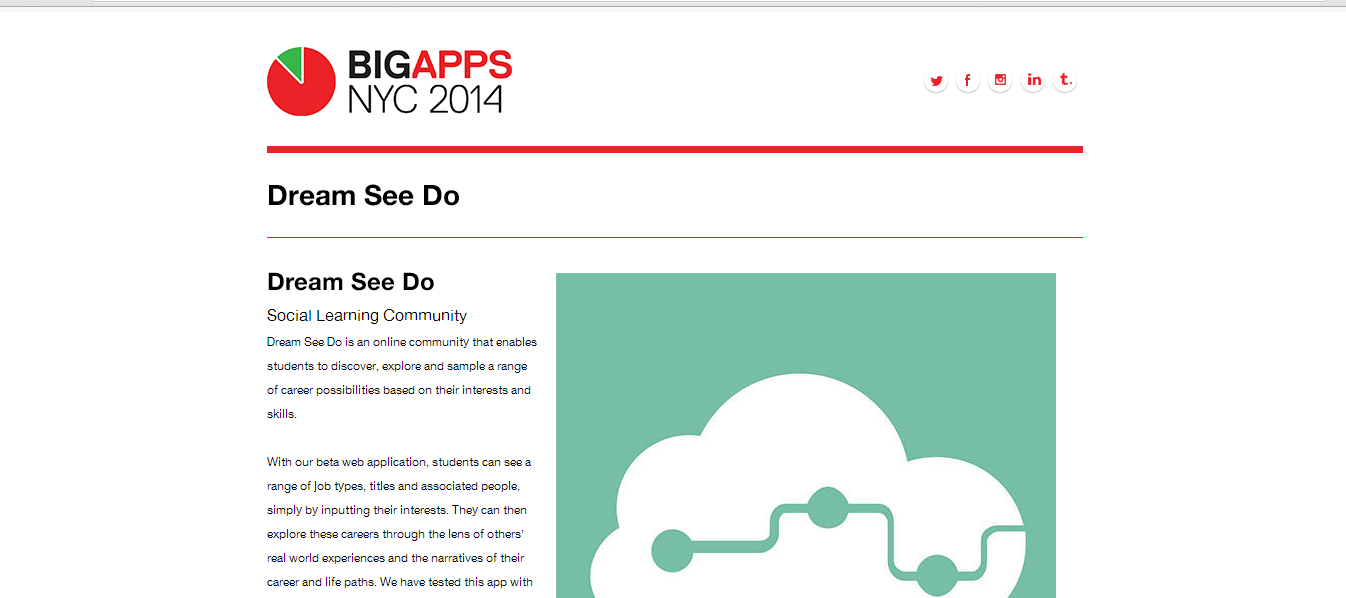Open the Tumblr social icon

click(1065, 80)
